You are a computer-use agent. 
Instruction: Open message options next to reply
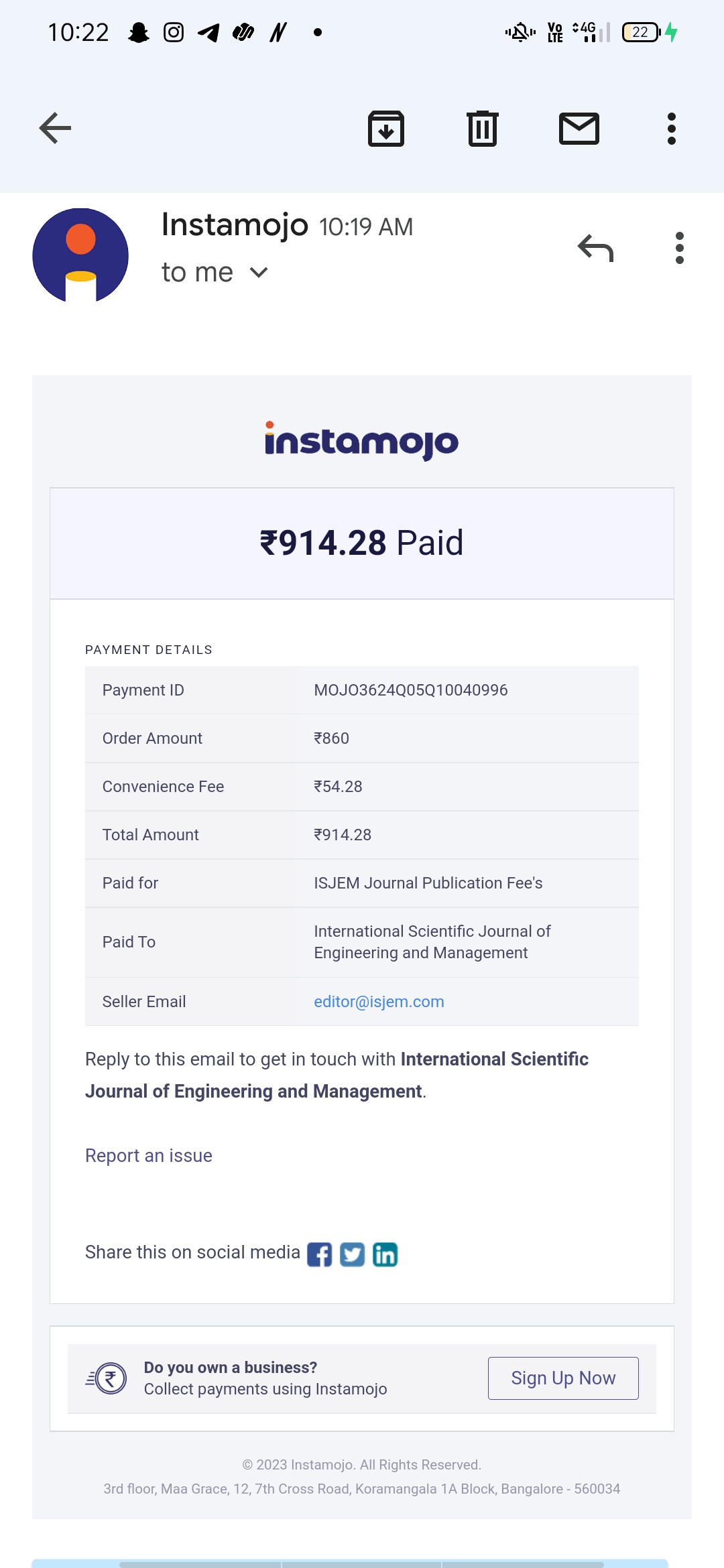[680, 248]
